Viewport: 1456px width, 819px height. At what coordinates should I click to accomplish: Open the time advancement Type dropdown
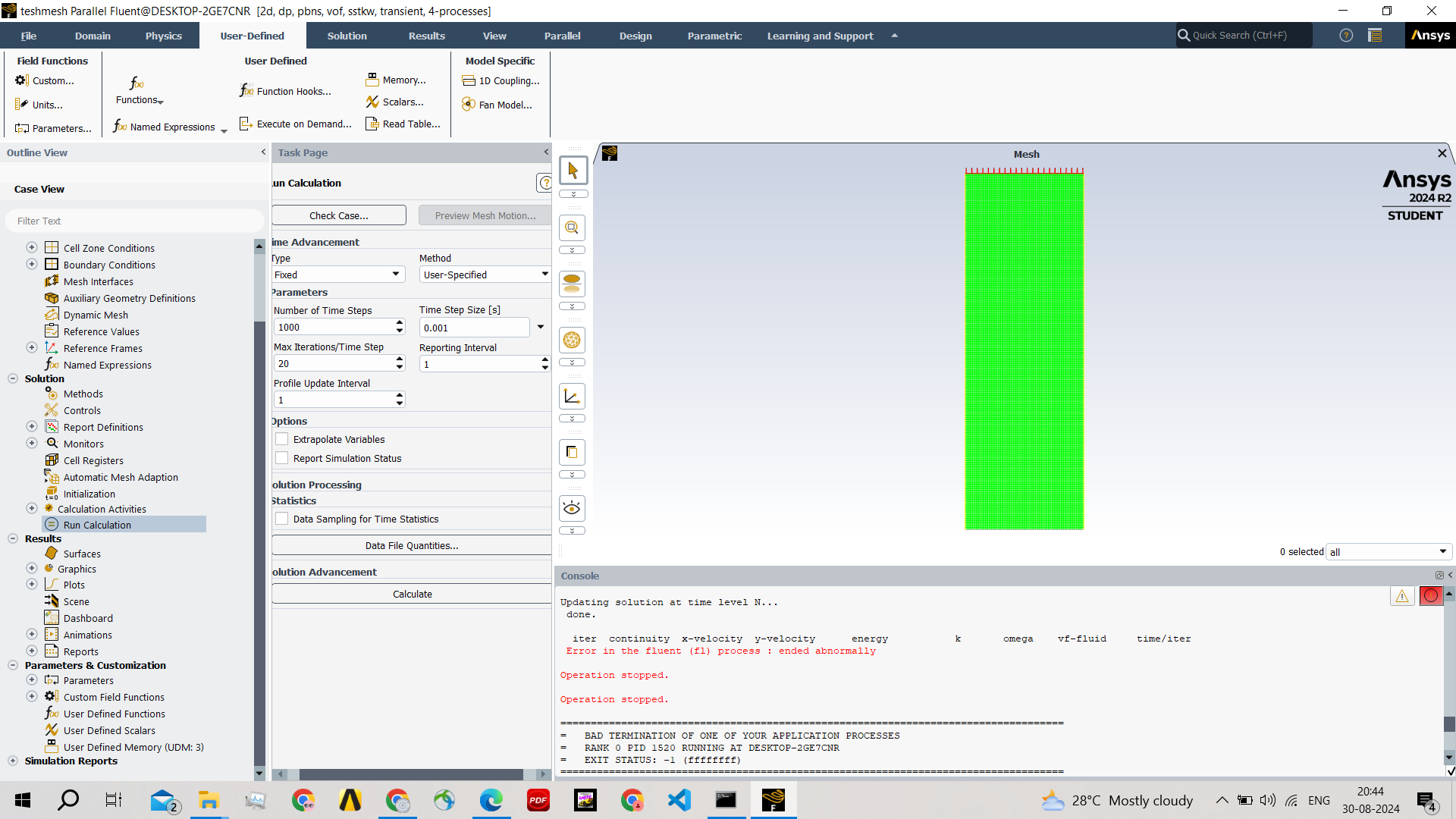(x=338, y=275)
